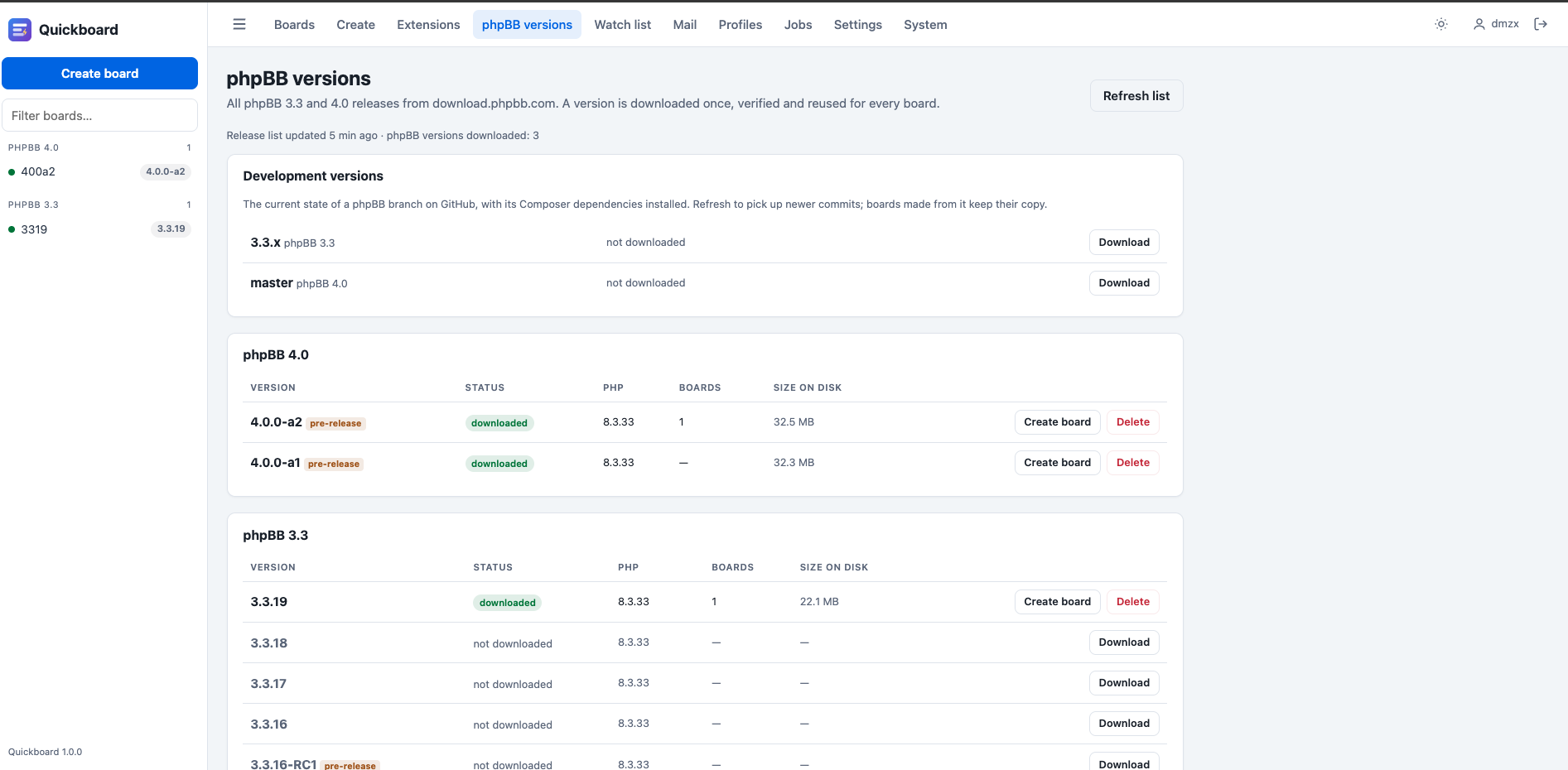Create board from version 3.3.19
Screen dimensions: 1568x770
(1057, 602)
